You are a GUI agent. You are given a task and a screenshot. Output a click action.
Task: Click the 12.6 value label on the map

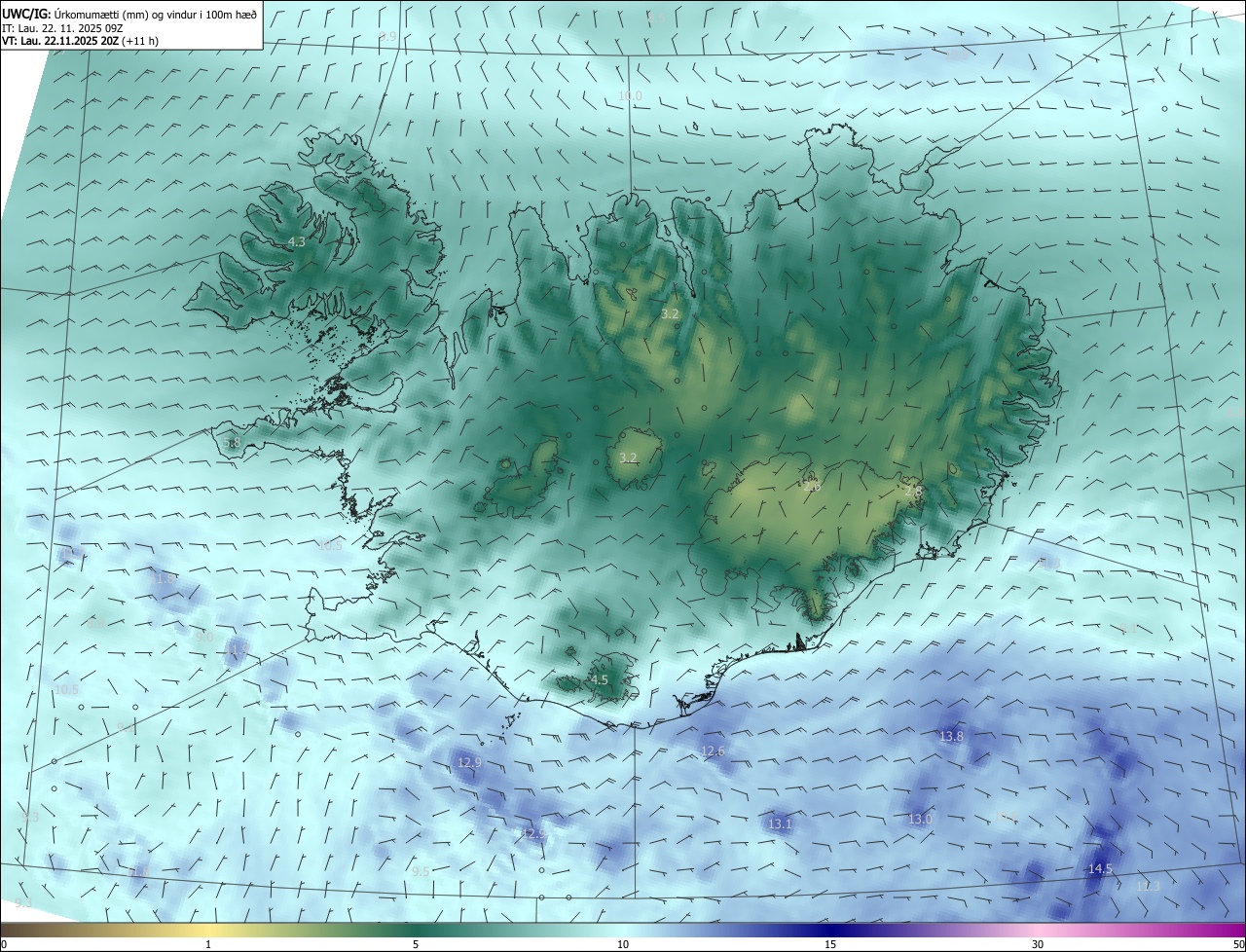pos(714,751)
